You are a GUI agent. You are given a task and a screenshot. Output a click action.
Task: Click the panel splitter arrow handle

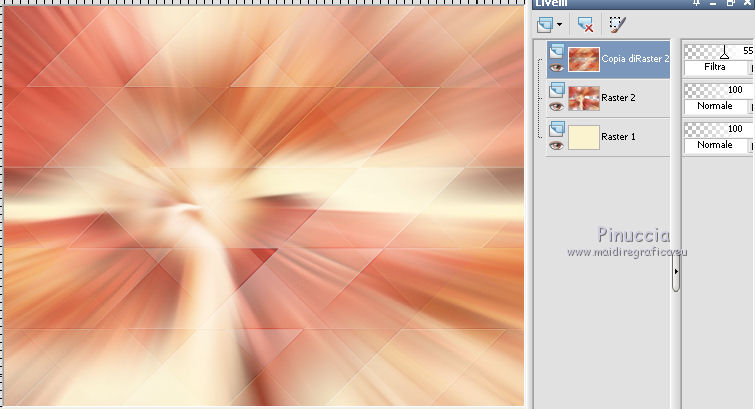click(x=676, y=272)
